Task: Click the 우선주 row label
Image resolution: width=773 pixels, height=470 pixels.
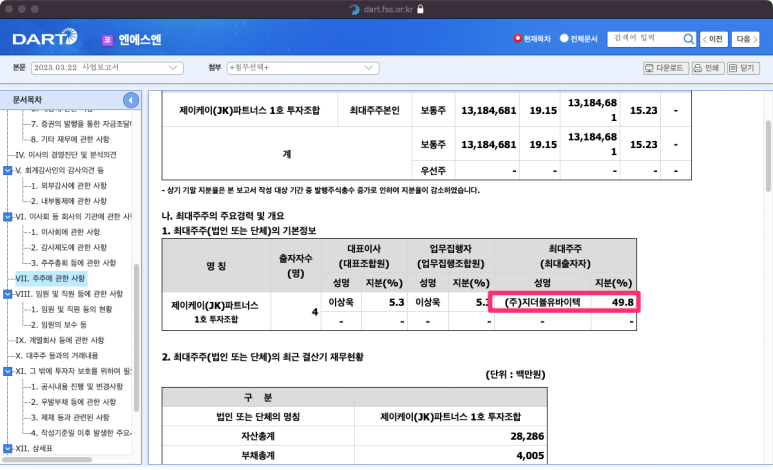Action: point(433,171)
